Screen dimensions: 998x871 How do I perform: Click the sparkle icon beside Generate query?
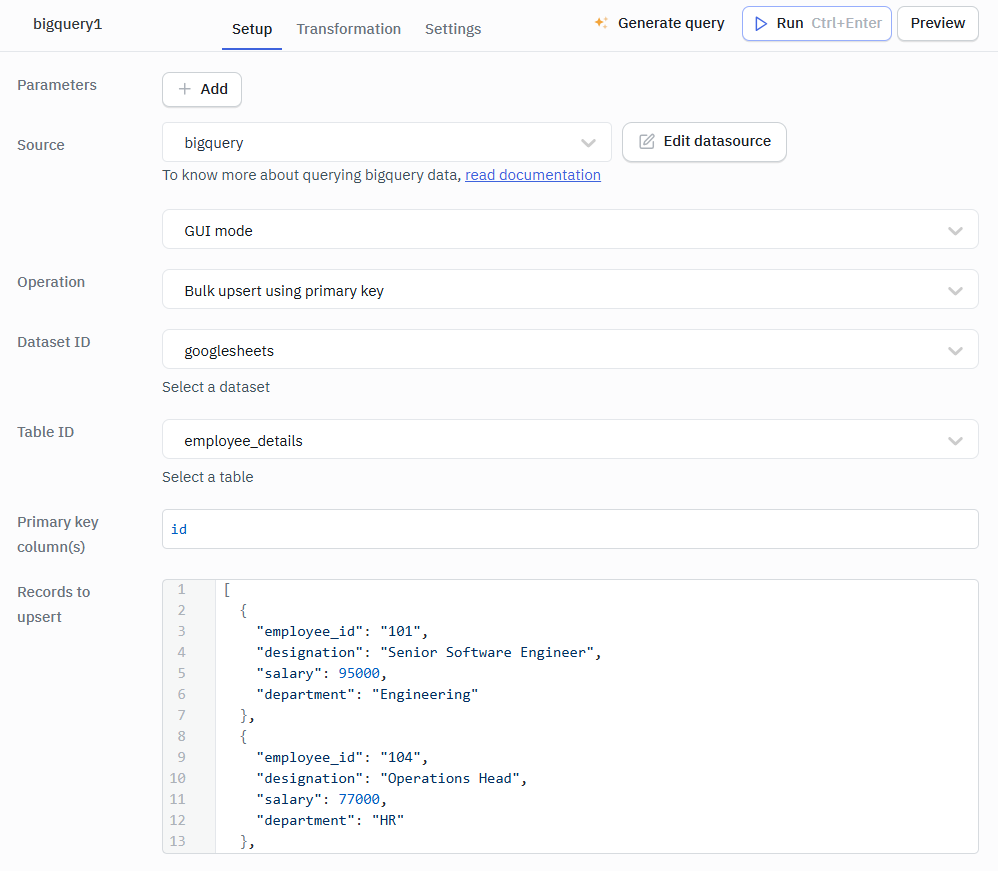(x=601, y=23)
